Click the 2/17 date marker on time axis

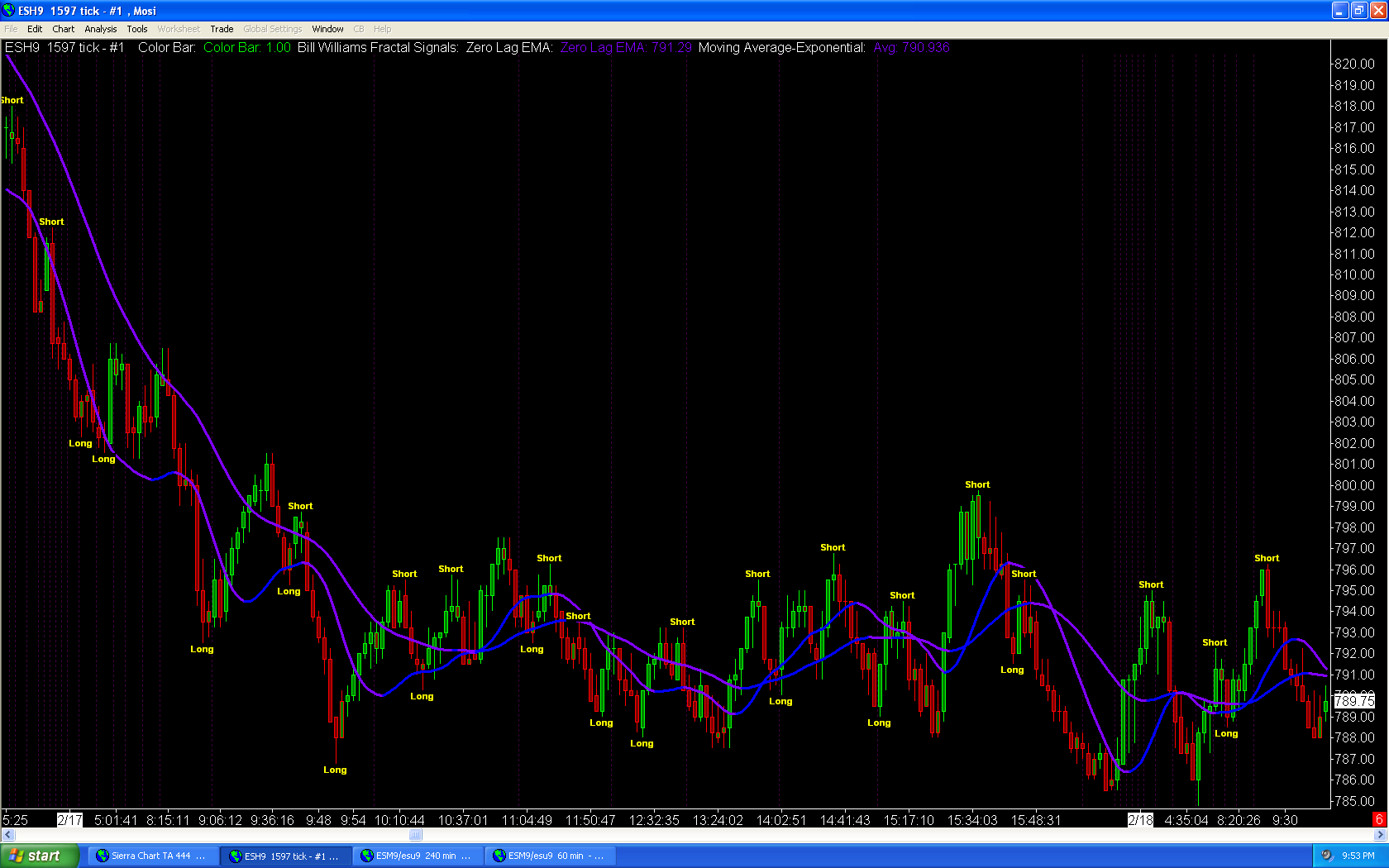click(x=69, y=820)
